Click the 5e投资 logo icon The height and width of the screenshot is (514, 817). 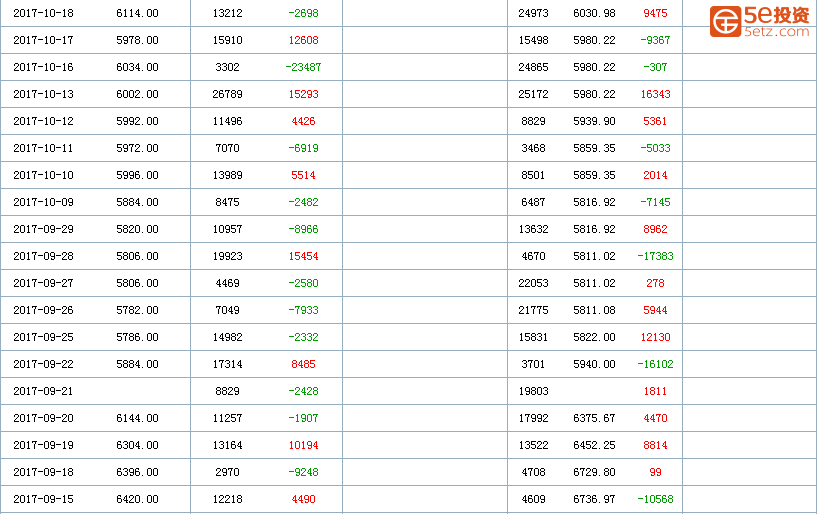[x=725, y=21]
